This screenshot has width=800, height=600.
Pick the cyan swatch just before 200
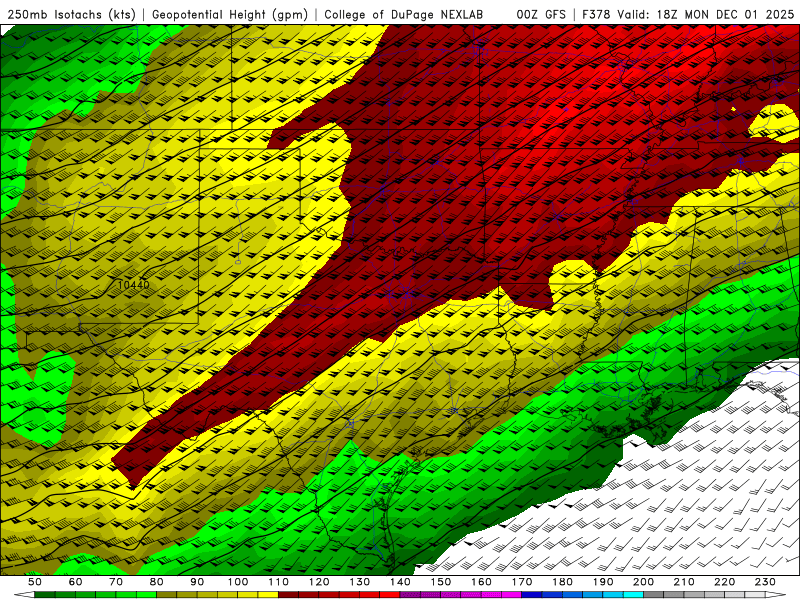point(633,595)
